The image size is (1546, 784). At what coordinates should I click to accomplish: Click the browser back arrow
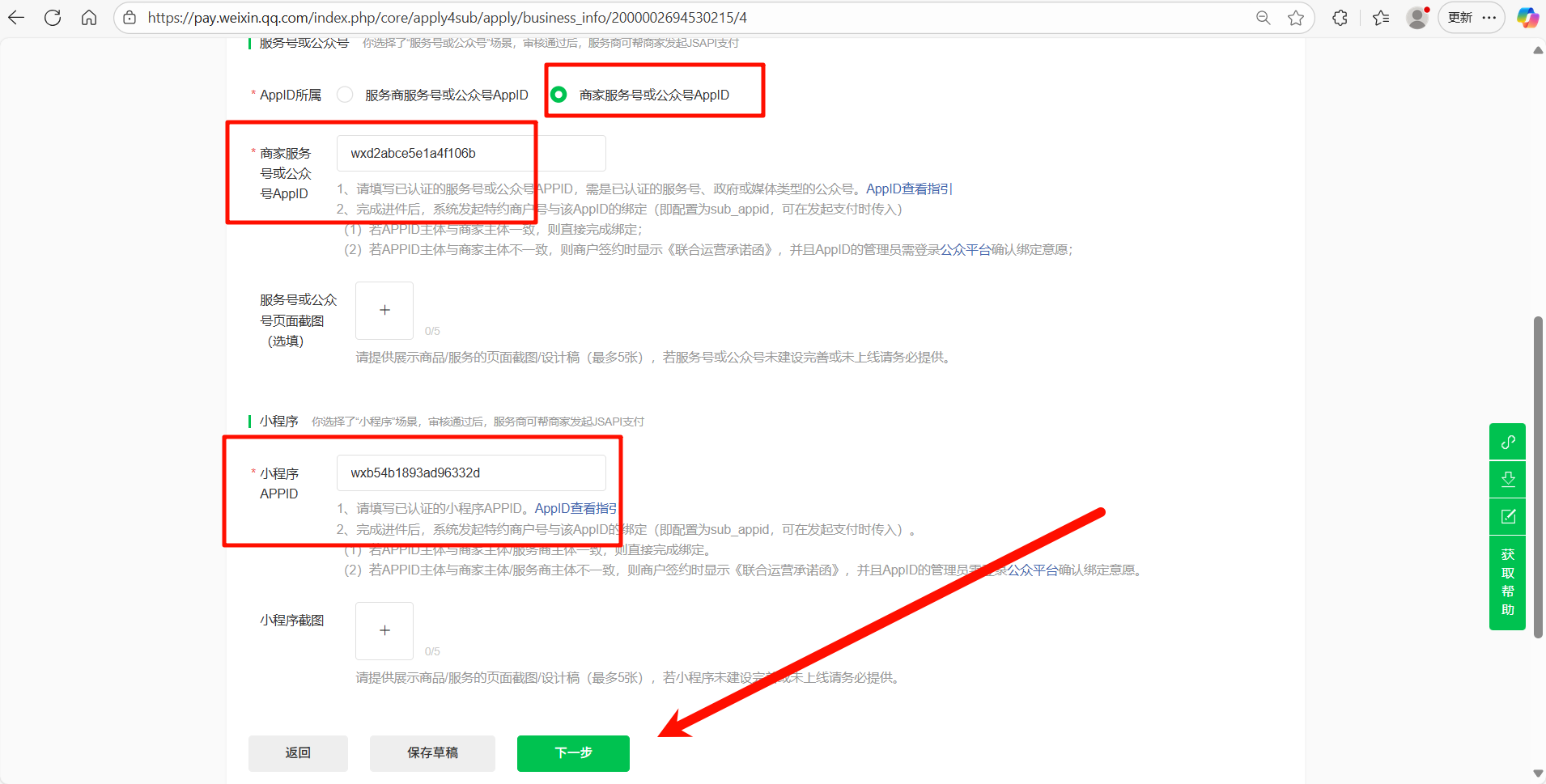point(16,18)
